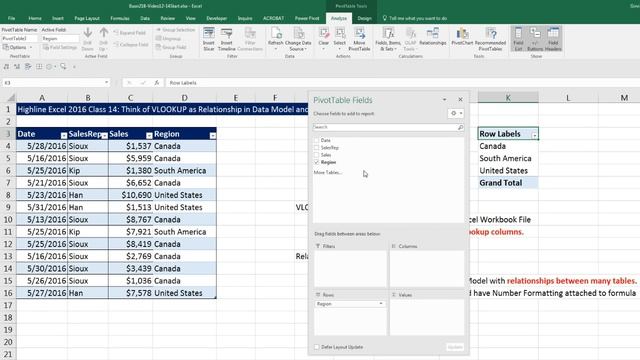The width and height of the screenshot is (640, 360).
Task: Click the Drill Up arrow
Action: [x=104, y=33]
